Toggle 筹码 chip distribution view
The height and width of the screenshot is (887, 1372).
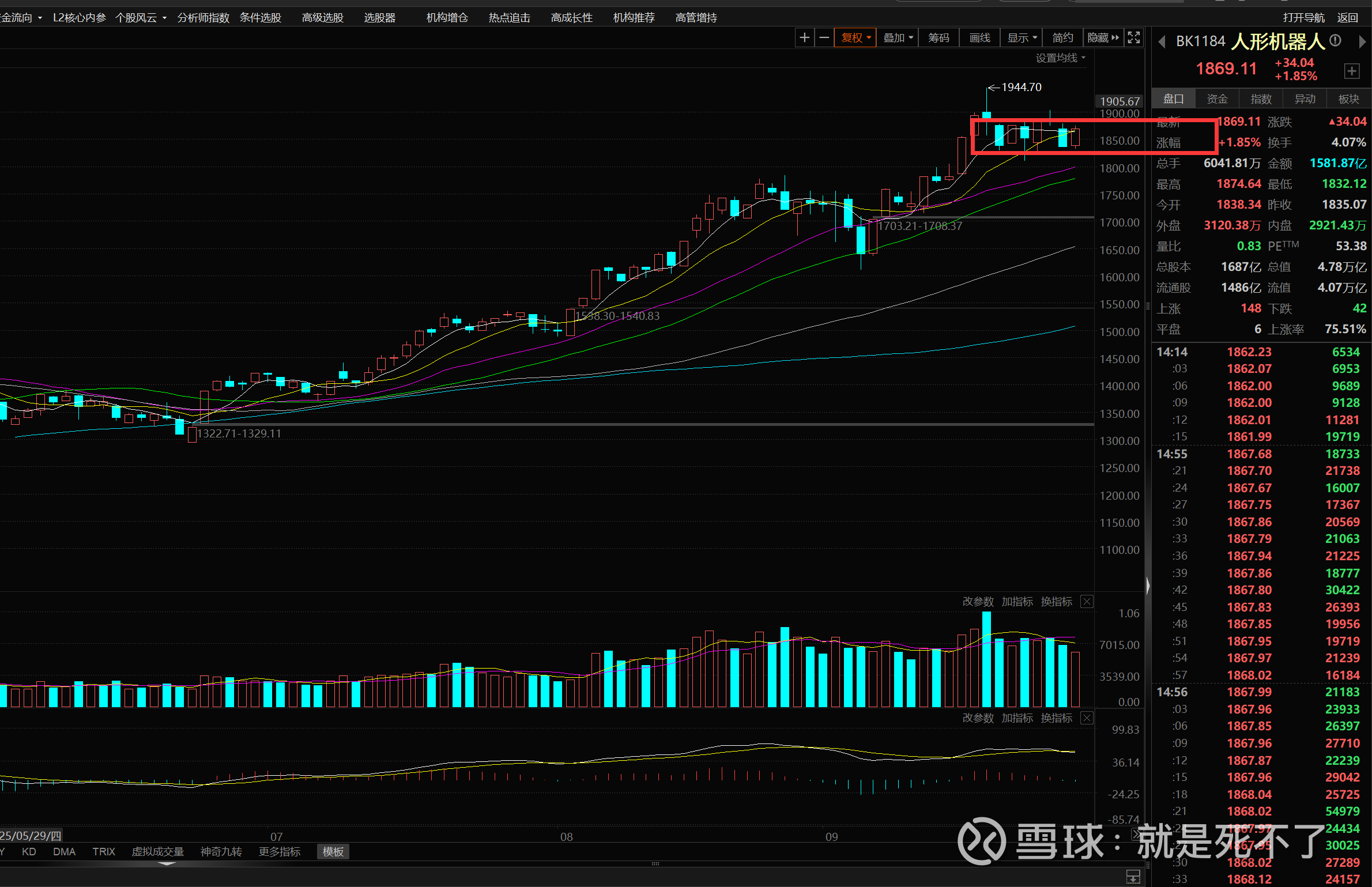[x=938, y=38]
